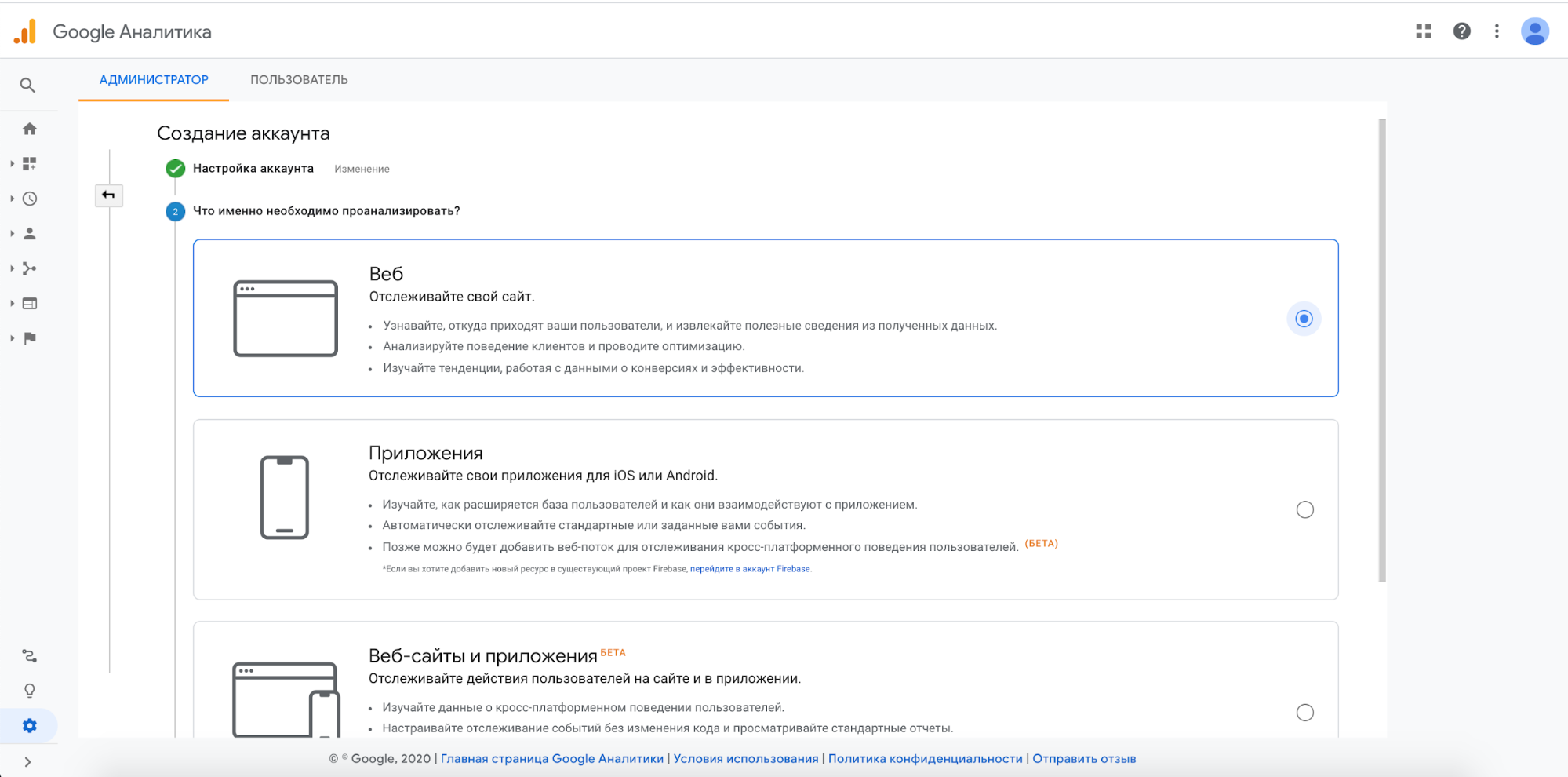Select the Веб radio button
This screenshot has height=777, width=1568.
click(1304, 319)
